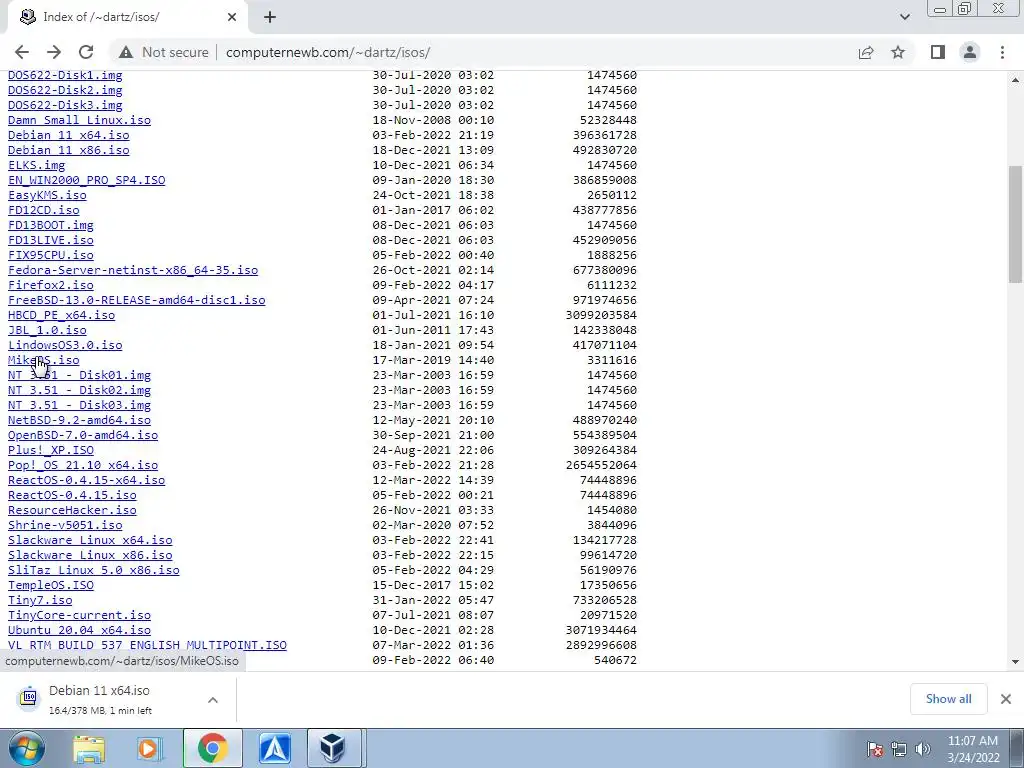Screen dimensions: 1024x768
Task: Open the Chrome profile menu
Action: tap(970, 52)
